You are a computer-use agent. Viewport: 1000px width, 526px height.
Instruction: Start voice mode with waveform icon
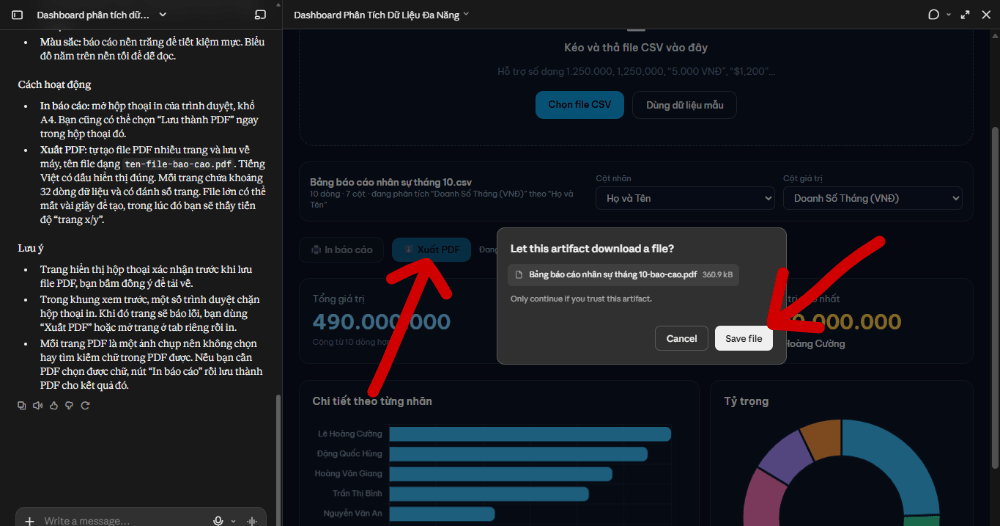click(252, 521)
